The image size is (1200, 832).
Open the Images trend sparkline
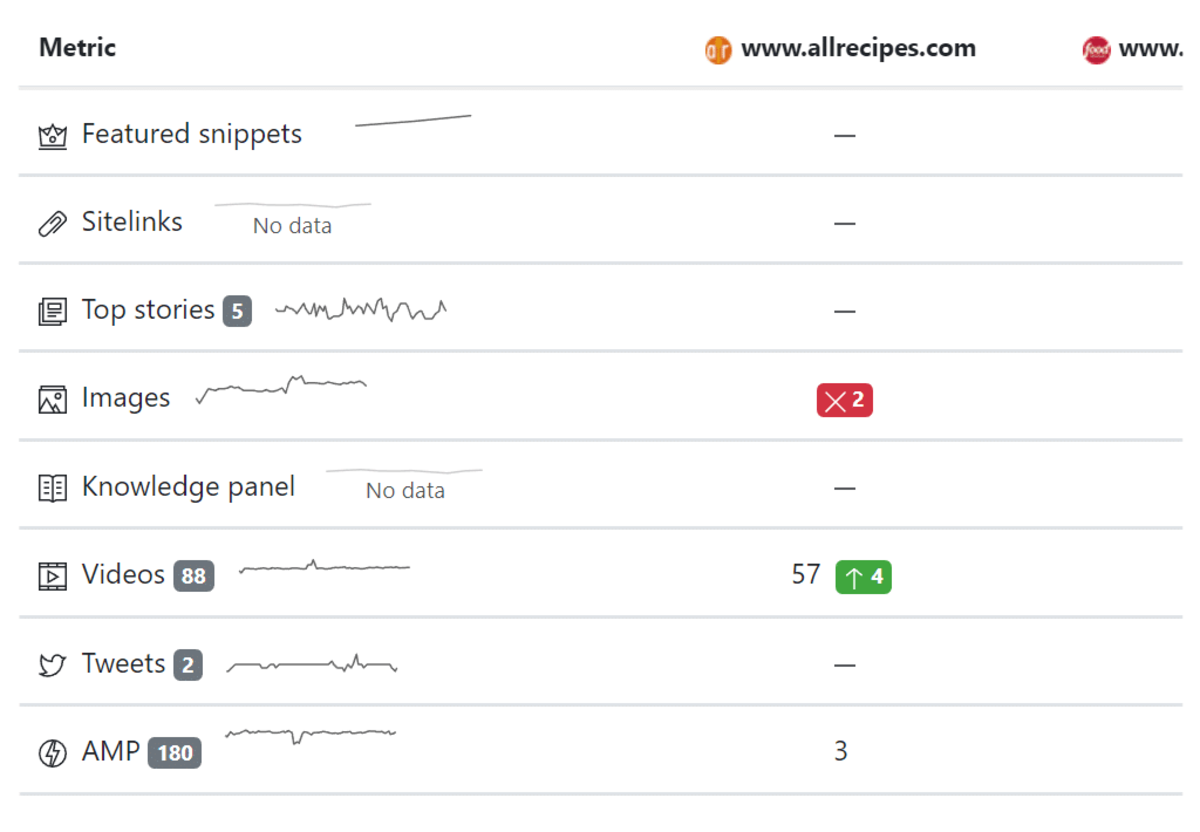click(x=281, y=388)
